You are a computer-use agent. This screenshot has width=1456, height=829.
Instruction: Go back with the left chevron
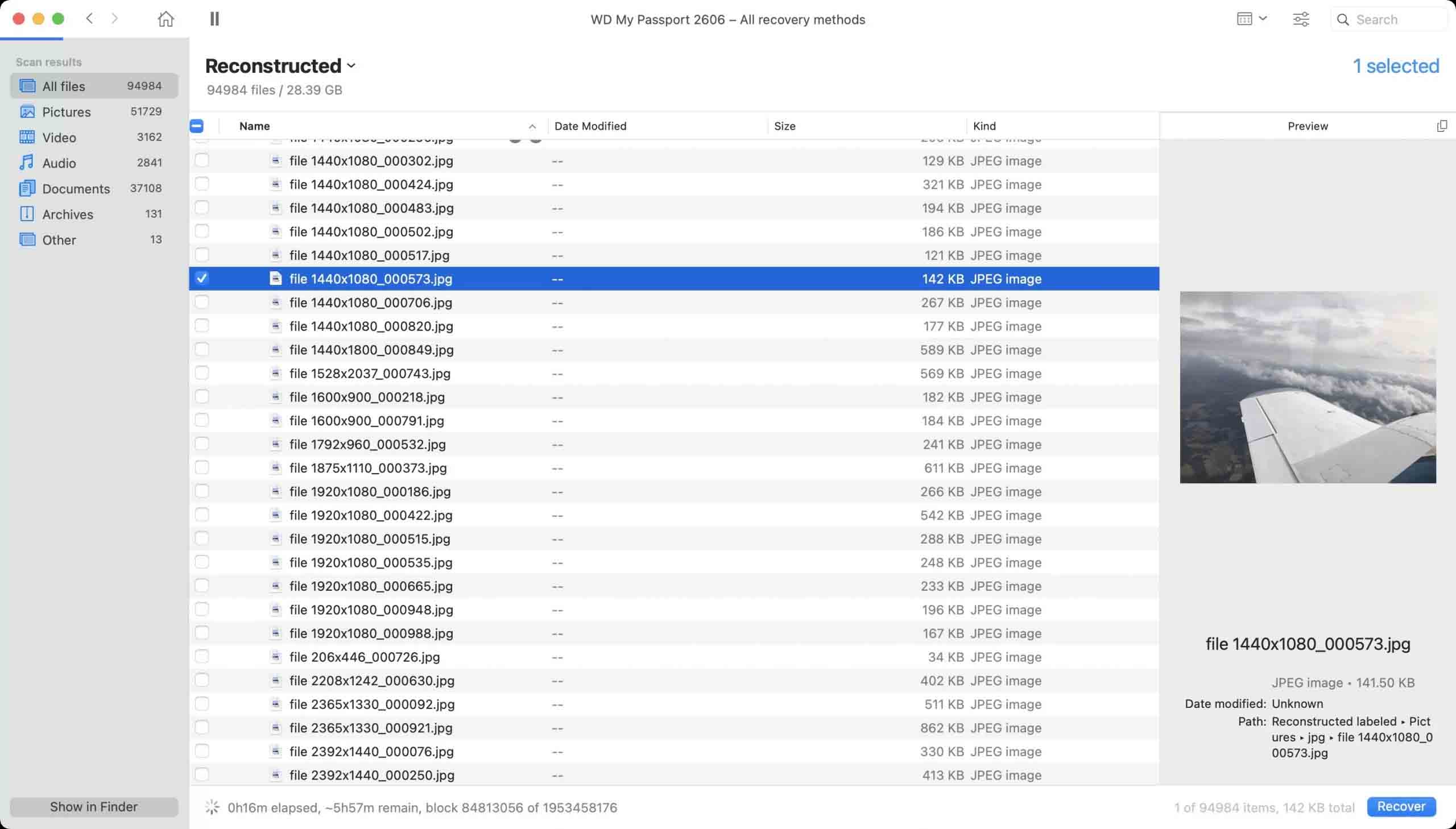(x=89, y=19)
